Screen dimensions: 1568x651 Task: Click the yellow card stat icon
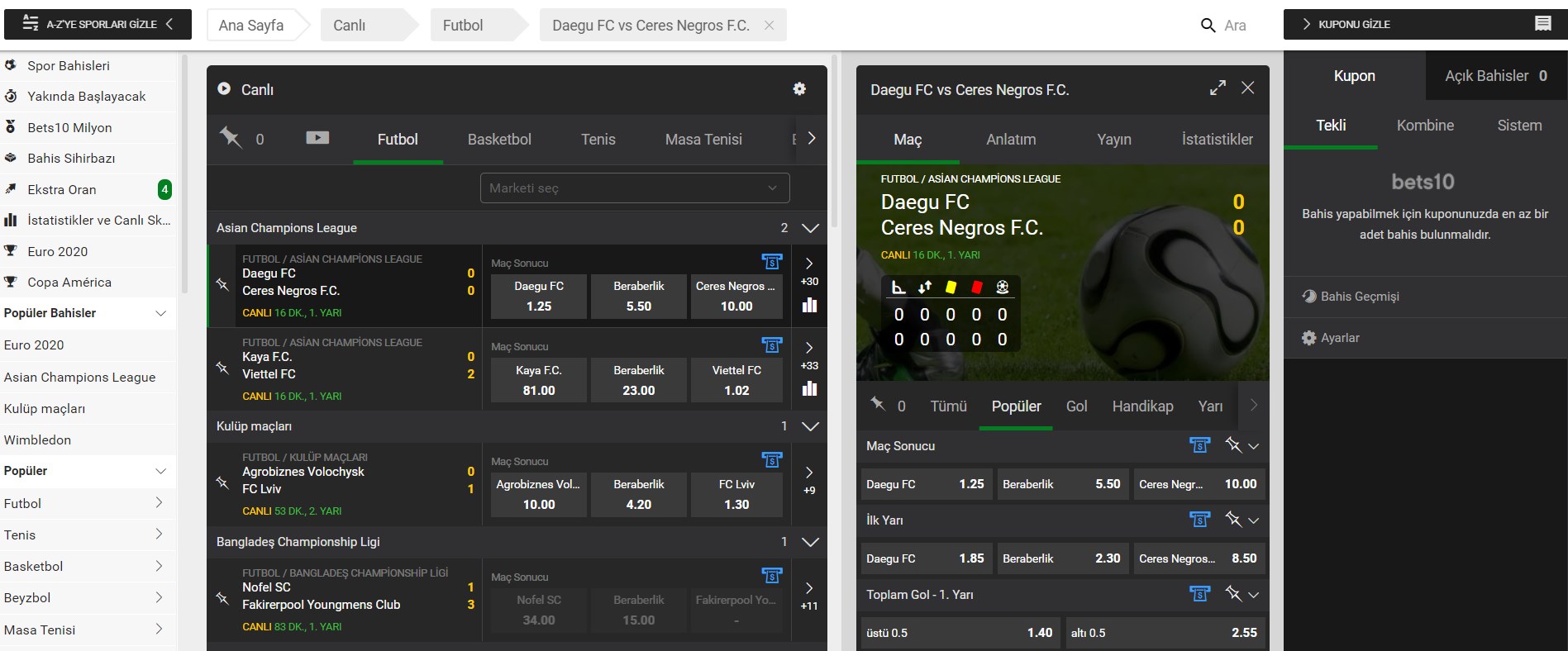click(951, 287)
